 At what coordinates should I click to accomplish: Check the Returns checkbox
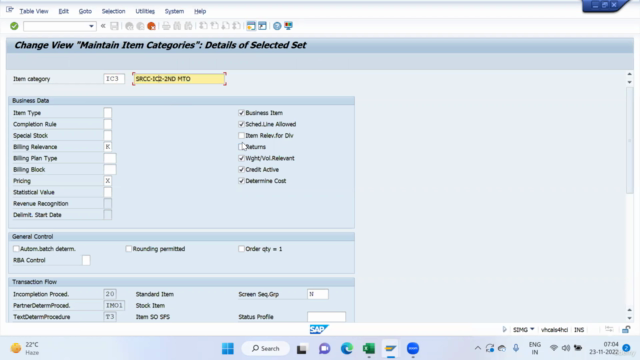[241, 147]
